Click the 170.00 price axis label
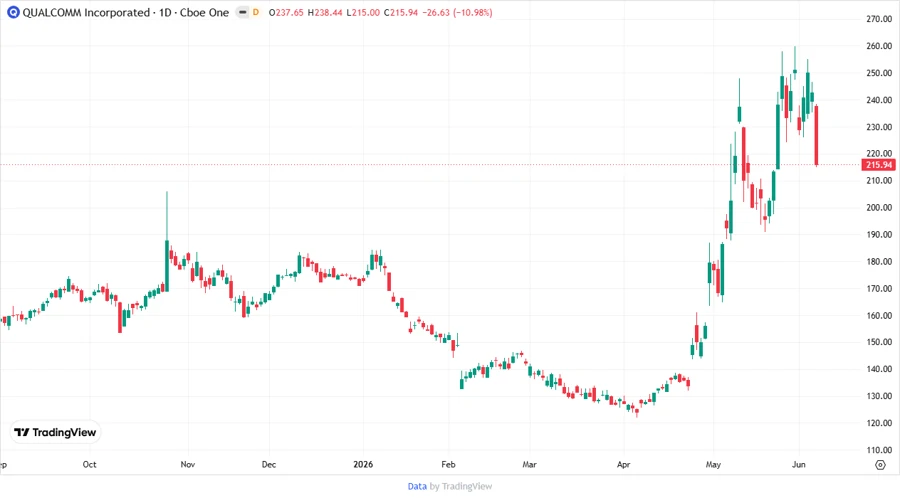900x498 pixels. tap(879, 289)
